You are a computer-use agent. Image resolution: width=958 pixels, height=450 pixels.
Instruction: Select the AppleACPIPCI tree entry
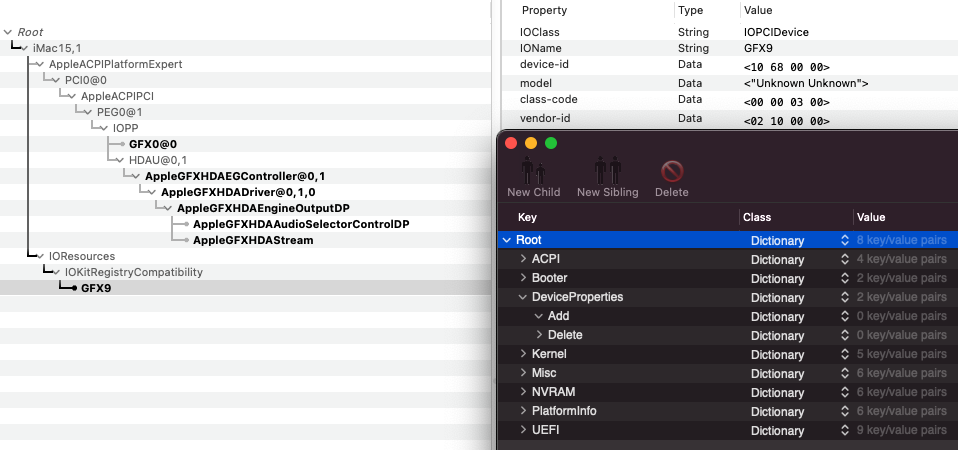(x=117, y=96)
